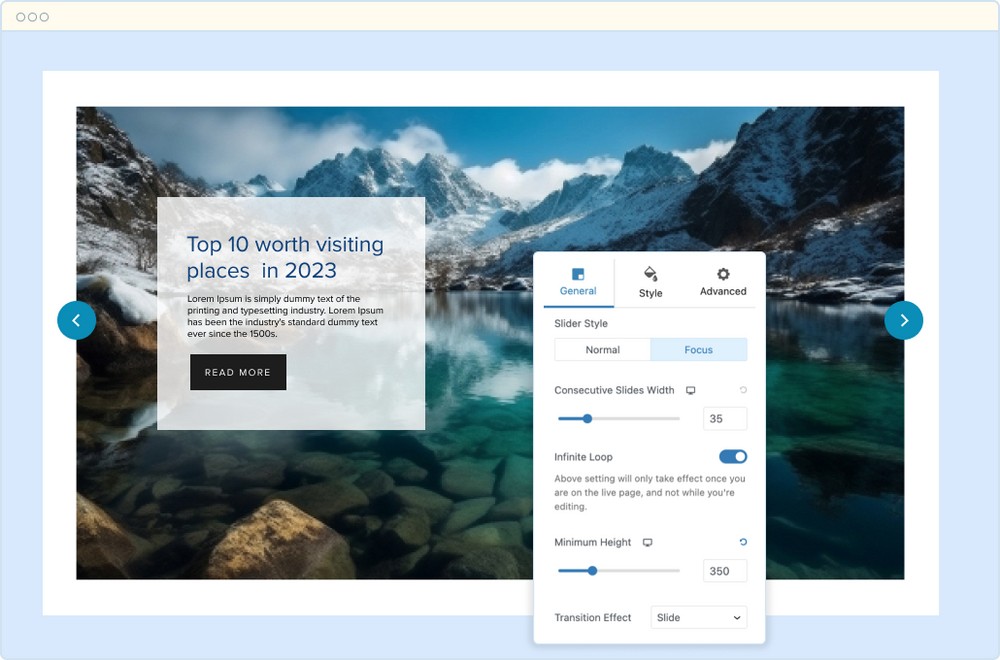This screenshot has width=1000, height=660.
Task: Click the slide heading about 2023 places
Action: 285,257
